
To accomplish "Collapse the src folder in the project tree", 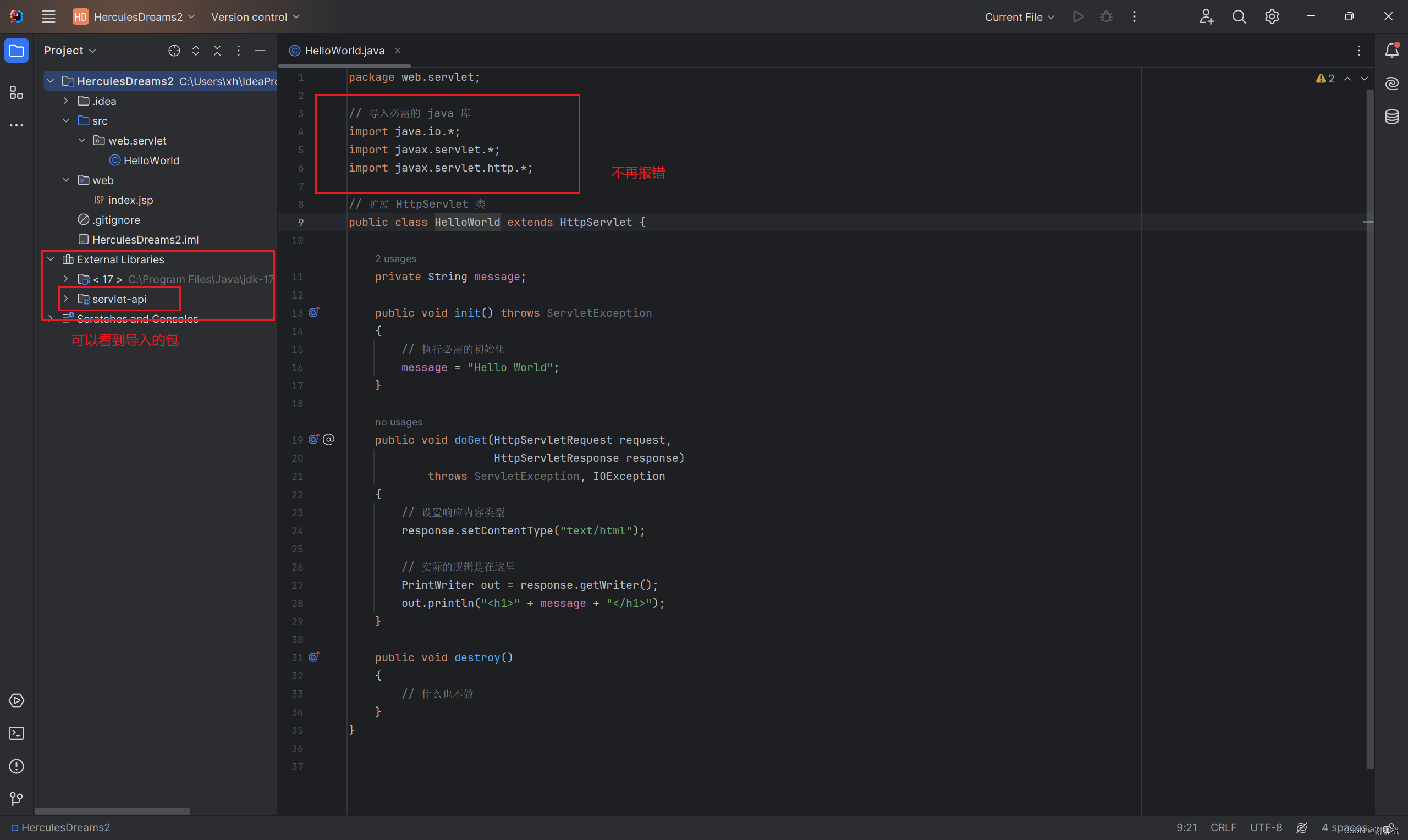I will click(66, 120).
